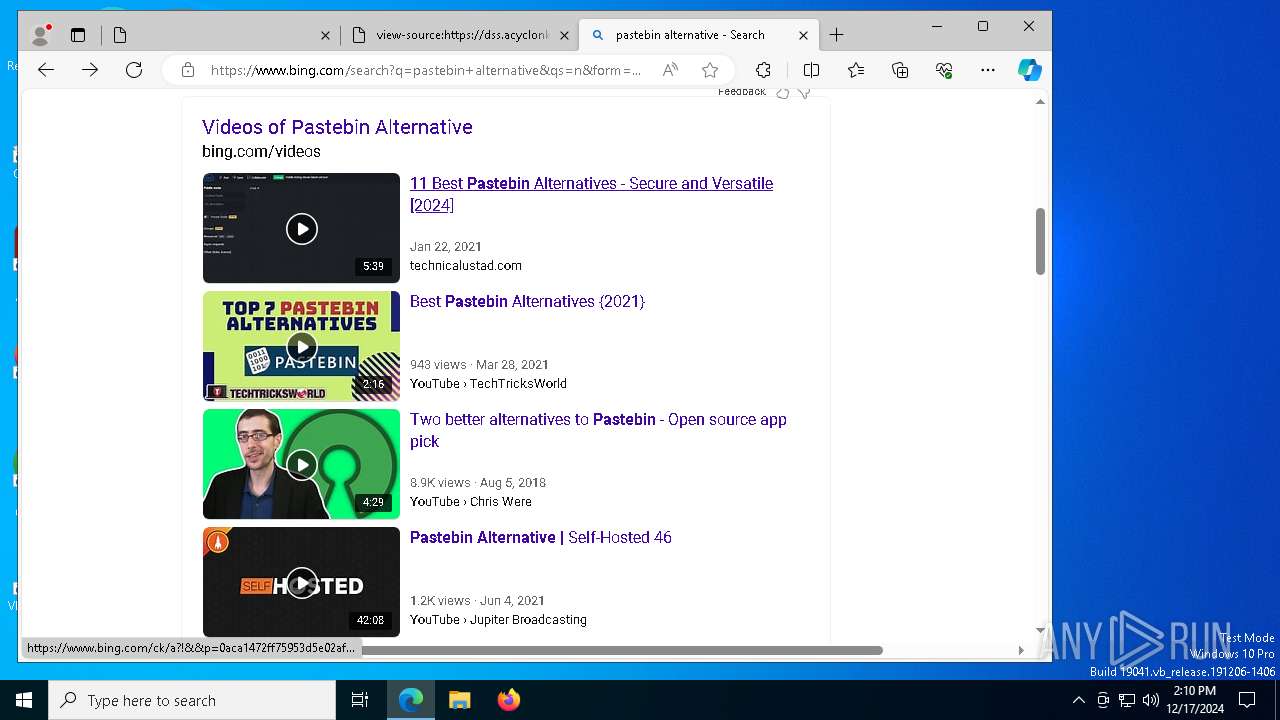Open the Extensions puzzle icon
This screenshot has height=720, width=1280.
click(763, 70)
